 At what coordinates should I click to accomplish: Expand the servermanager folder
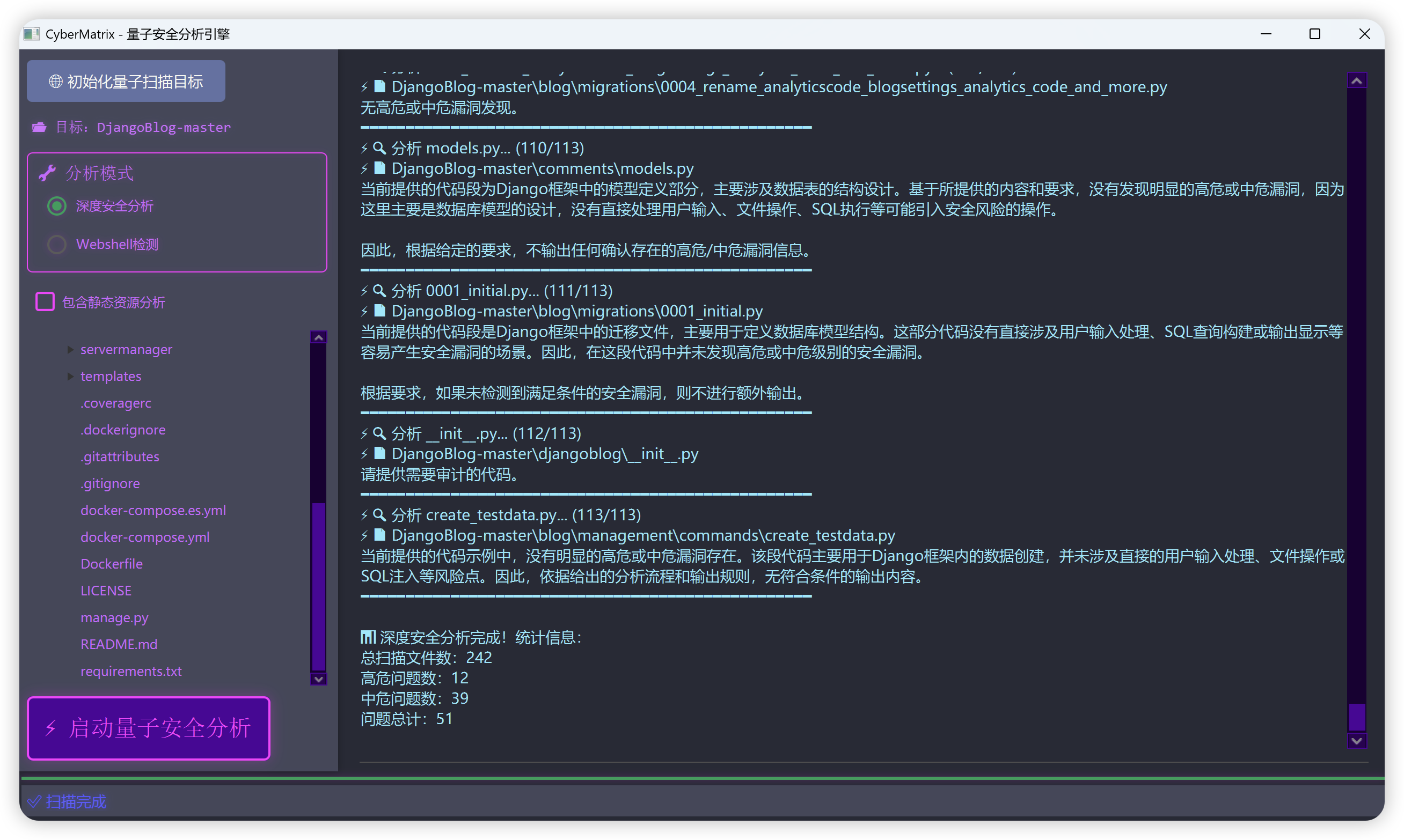[x=70, y=349]
